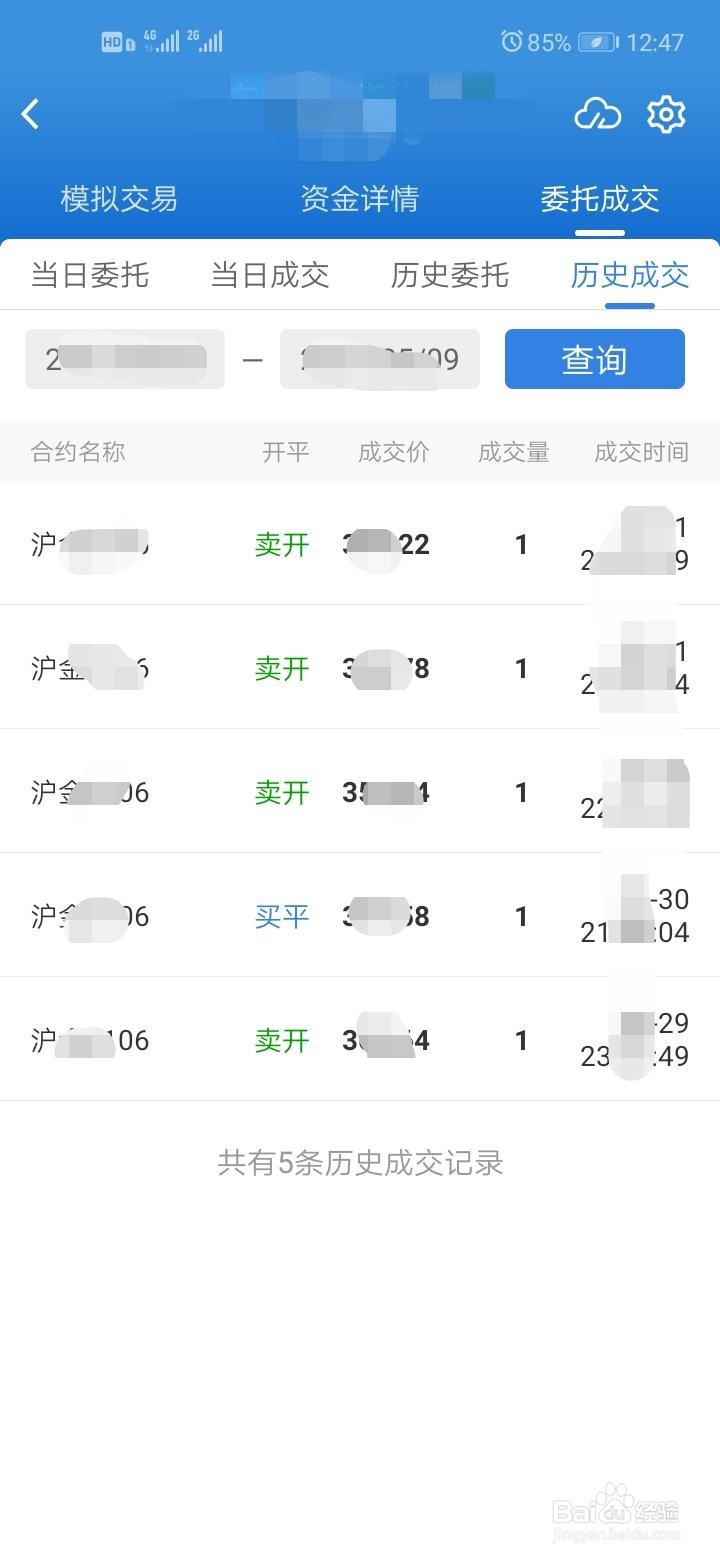Open the end date picker field
The image size is (720, 1560).
380,359
